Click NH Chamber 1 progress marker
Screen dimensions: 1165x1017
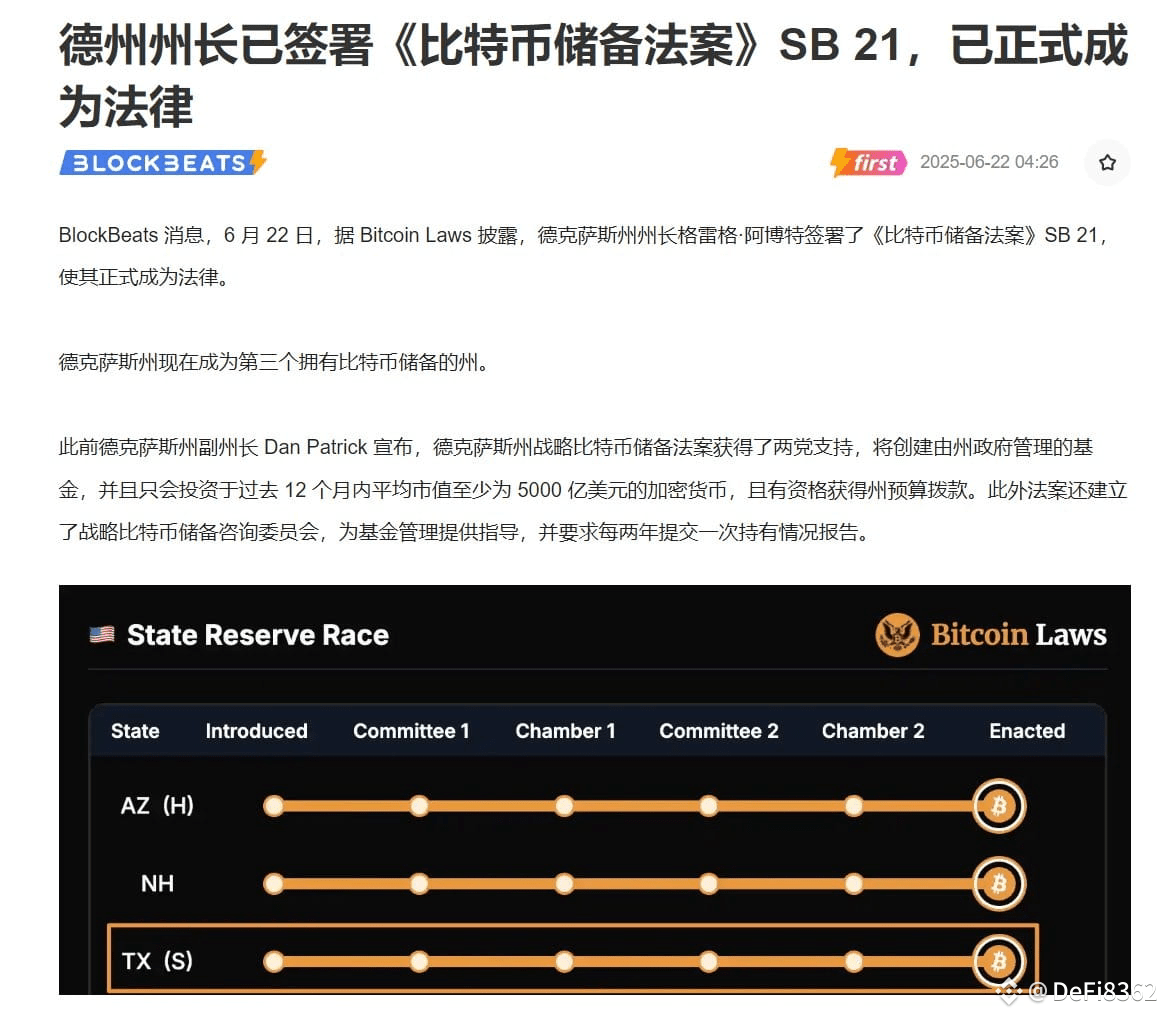coord(564,883)
